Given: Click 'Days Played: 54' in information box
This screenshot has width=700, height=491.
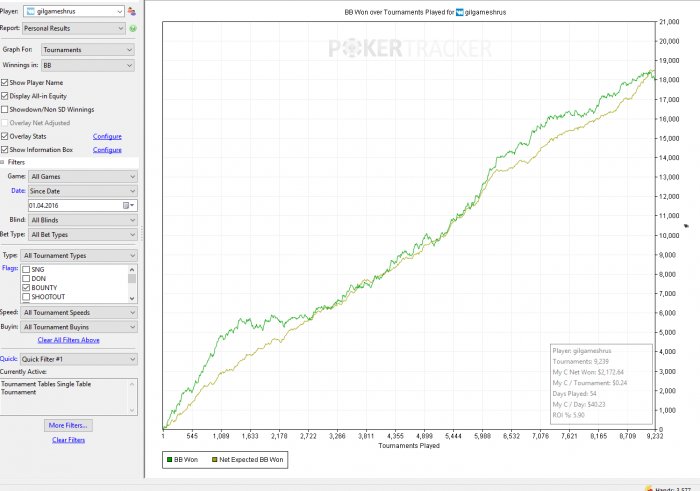Looking at the screenshot, I should (x=575, y=394).
